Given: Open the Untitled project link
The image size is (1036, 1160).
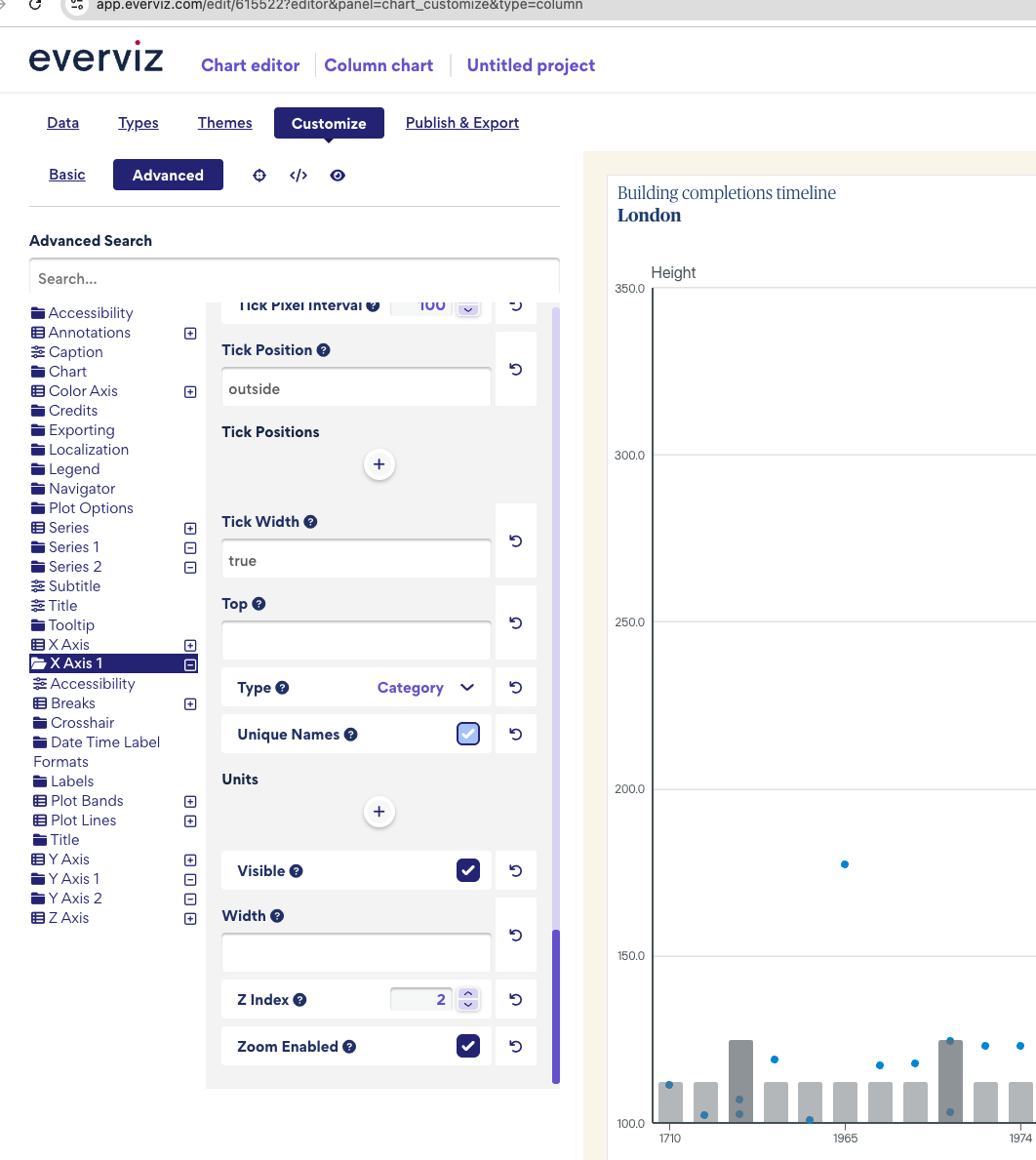Looking at the screenshot, I should coord(531,65).
